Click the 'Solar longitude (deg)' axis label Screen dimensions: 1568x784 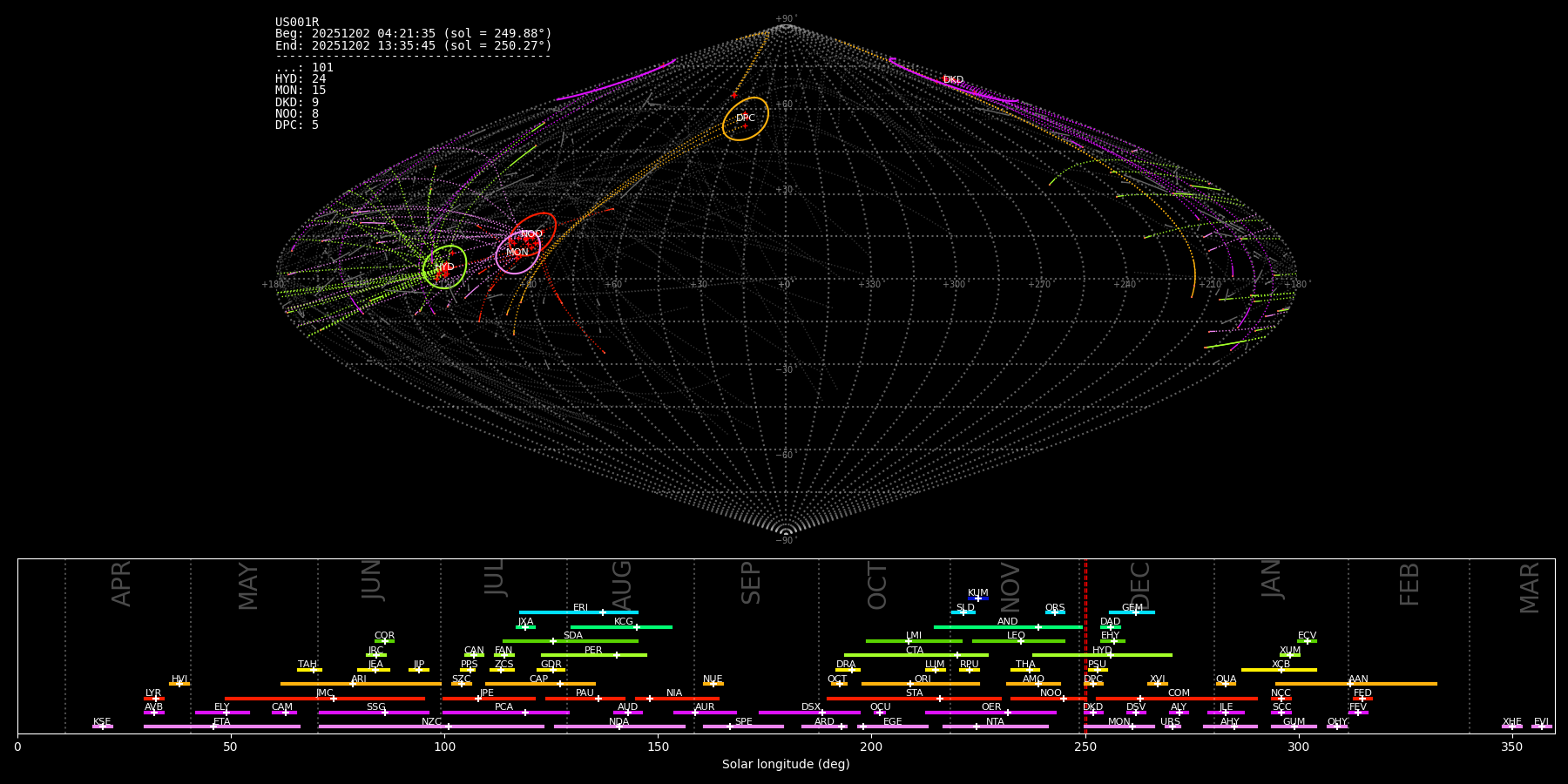coord(786,765)
